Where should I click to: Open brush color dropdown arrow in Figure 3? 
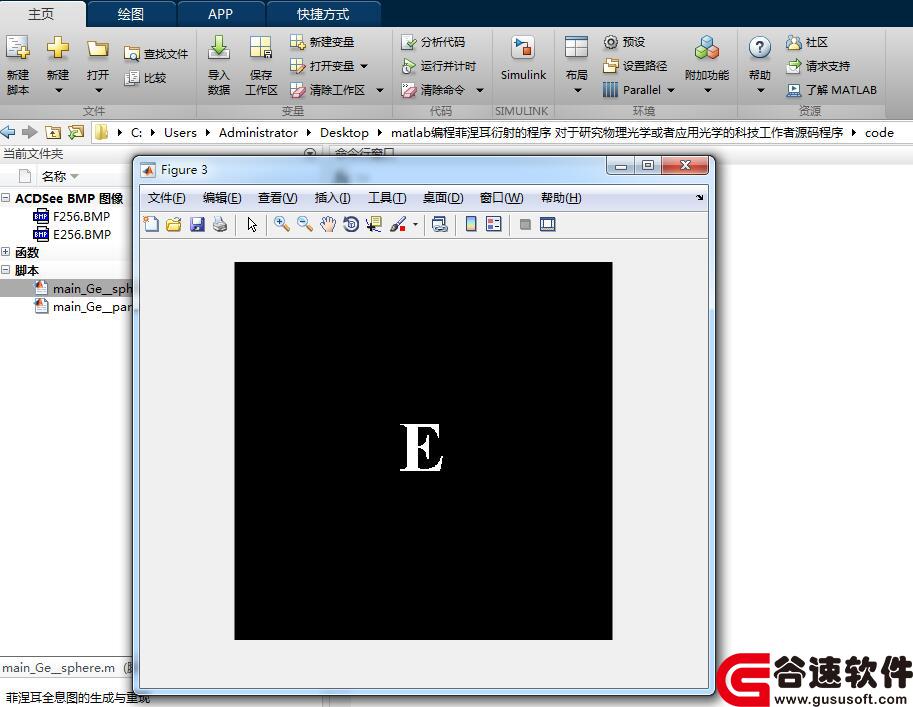[x=415, y=224]
